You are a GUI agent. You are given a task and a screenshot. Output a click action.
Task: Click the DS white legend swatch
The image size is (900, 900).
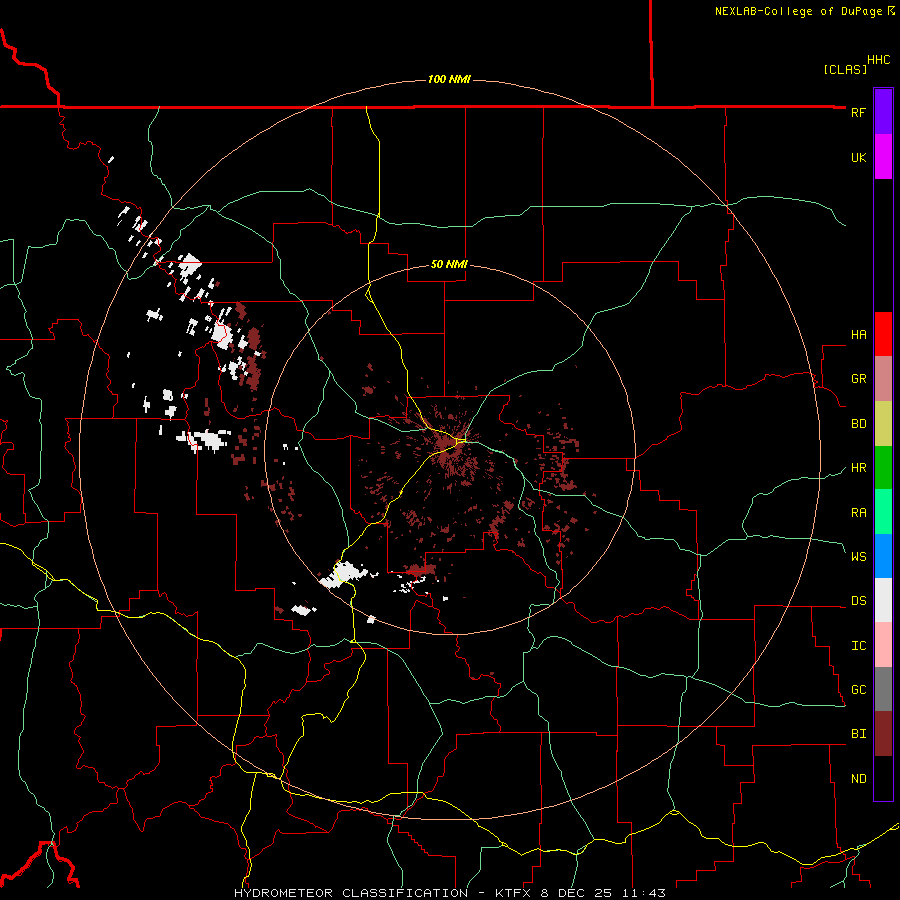[x=883, y=600]
